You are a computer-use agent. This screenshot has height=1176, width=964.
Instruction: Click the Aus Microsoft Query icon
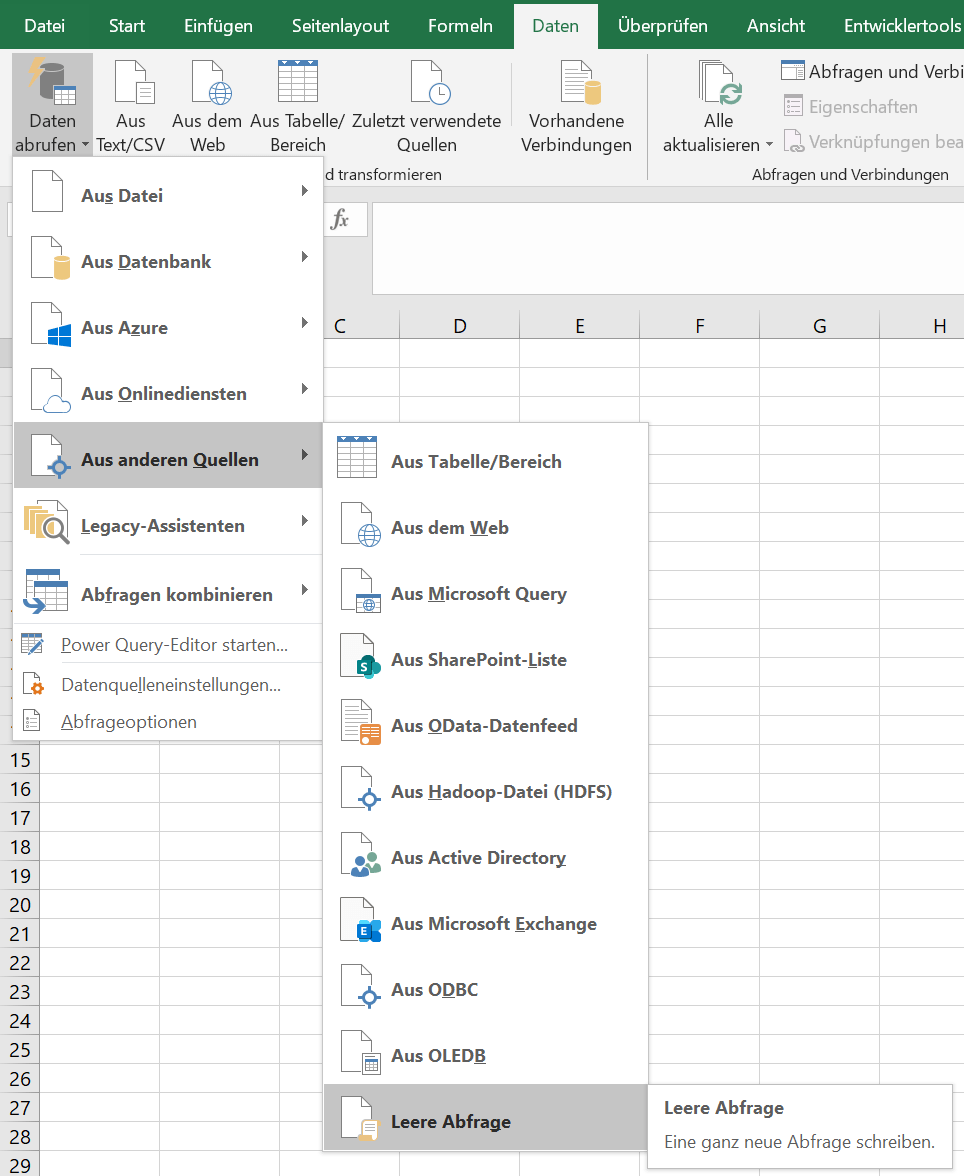coord(361,590)
